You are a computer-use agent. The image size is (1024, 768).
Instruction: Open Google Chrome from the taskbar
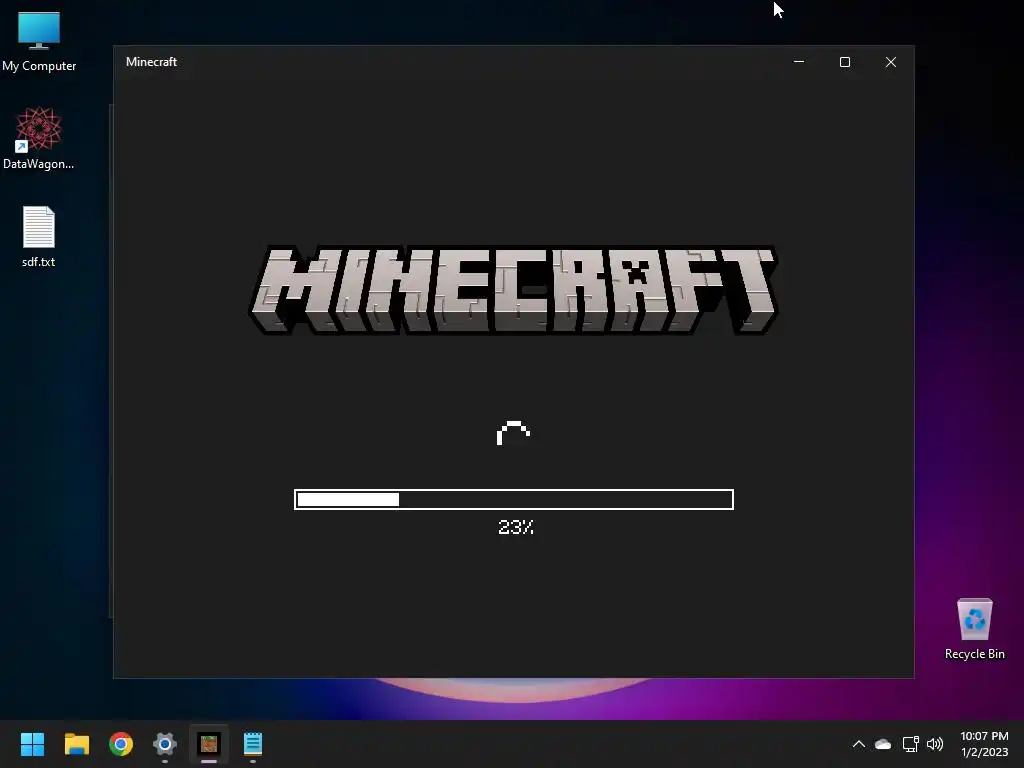point(121,744)
